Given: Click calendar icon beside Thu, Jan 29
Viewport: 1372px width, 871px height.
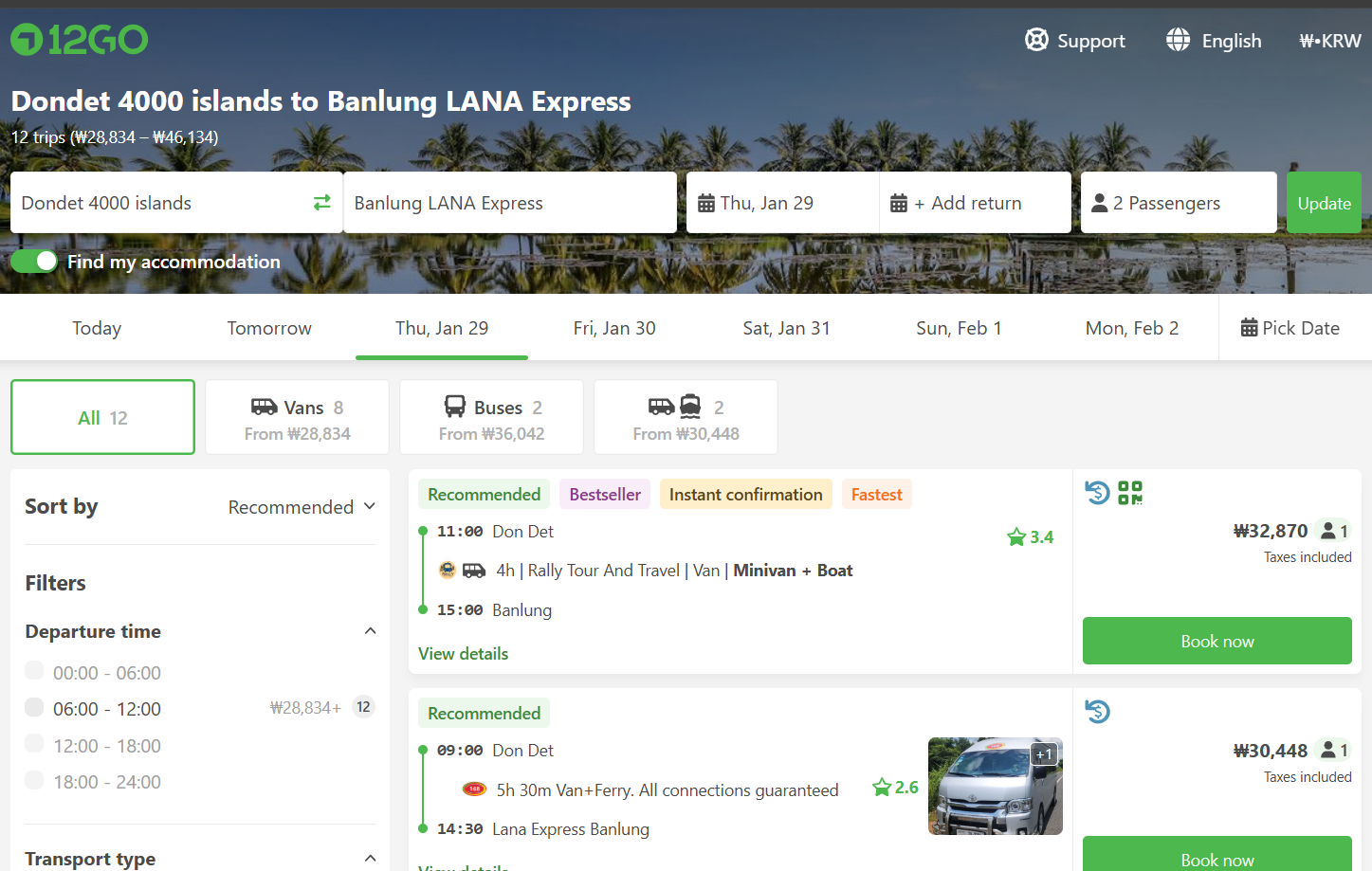Looking at the screenshot, I should click(x=706, y=203).
